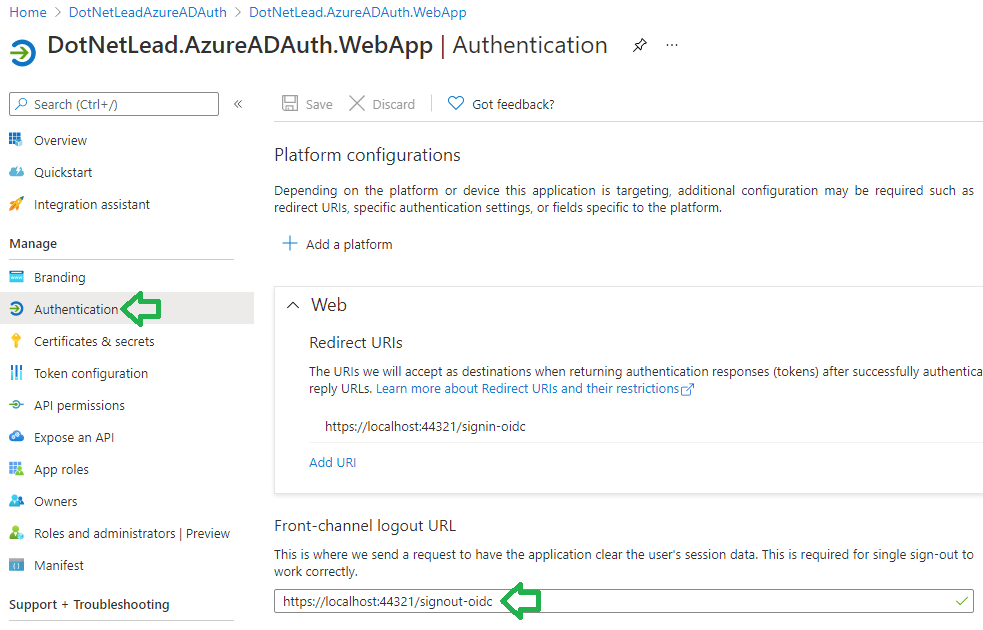
Task: Click the Token configuration bars icon
Action: (16, 372)
